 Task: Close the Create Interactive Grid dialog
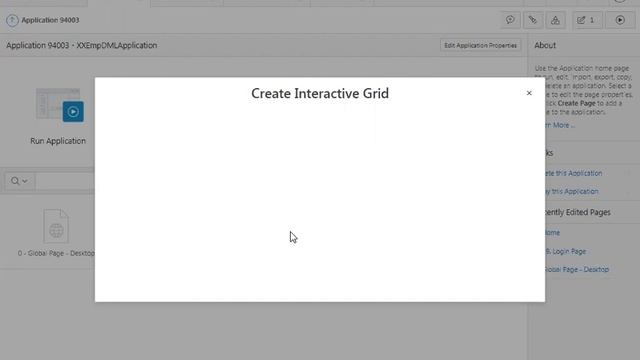(x=529, y=93)
